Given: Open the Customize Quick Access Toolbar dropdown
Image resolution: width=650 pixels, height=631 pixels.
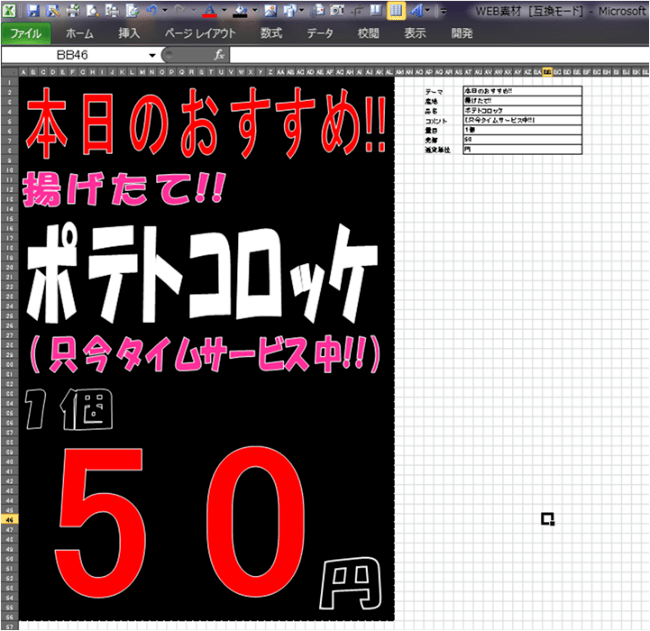Looking at the screenshot, I should point(443,11).
